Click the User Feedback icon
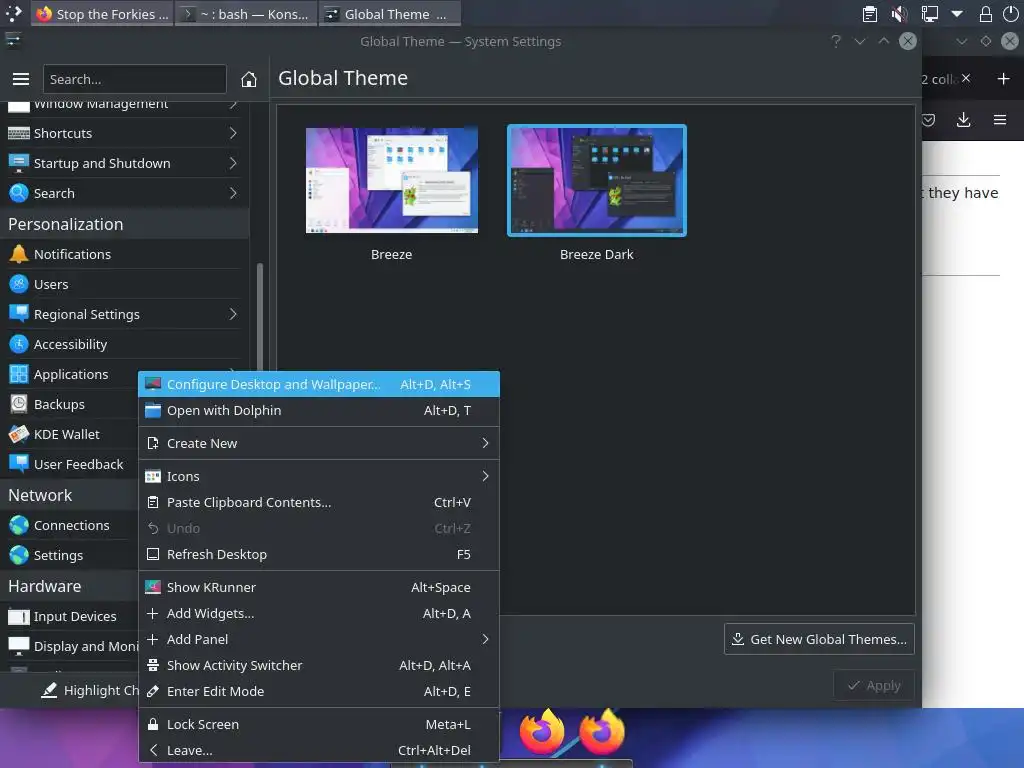 click(18, 464)
